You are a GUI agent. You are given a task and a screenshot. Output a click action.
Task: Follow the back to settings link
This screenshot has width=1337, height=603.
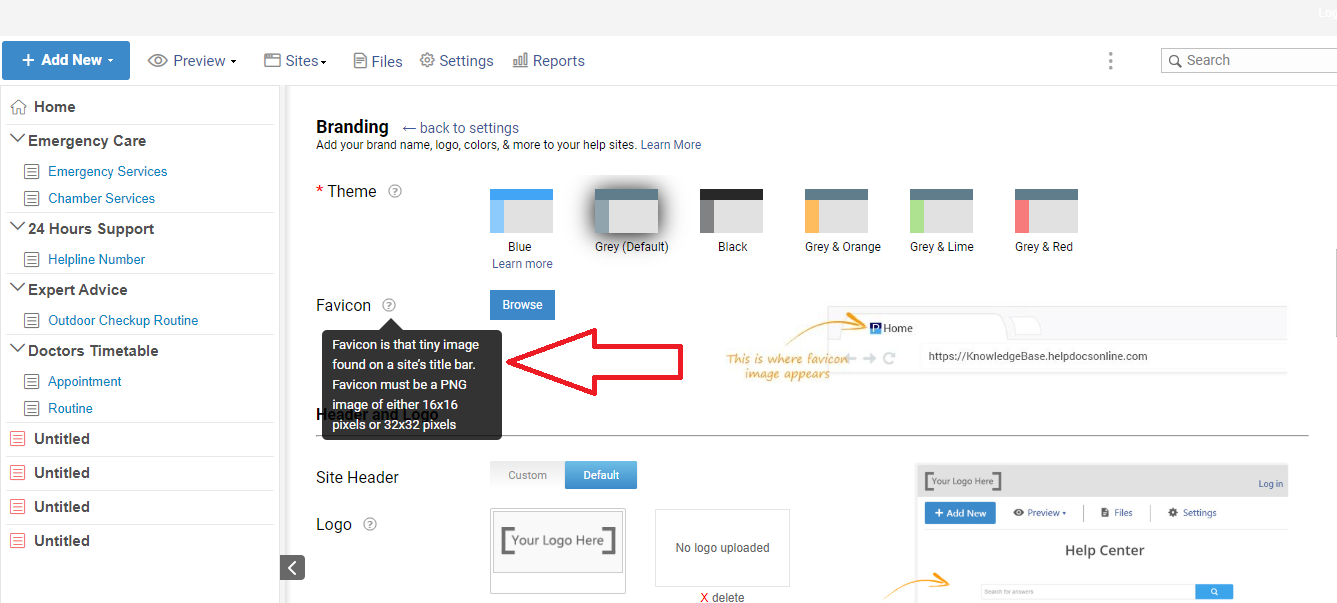point(460,128)
